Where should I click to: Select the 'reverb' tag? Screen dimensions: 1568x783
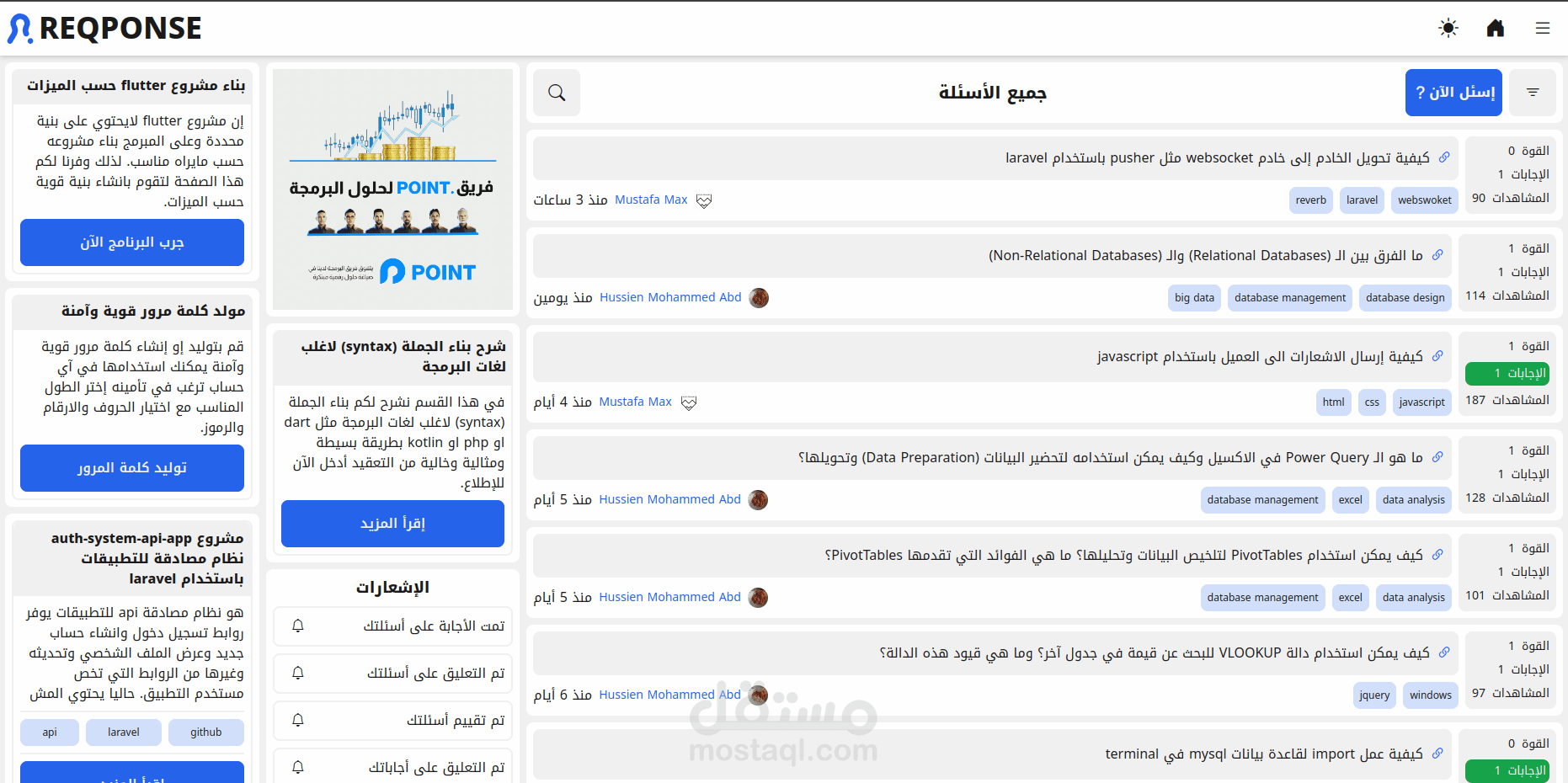point(1311,200)
